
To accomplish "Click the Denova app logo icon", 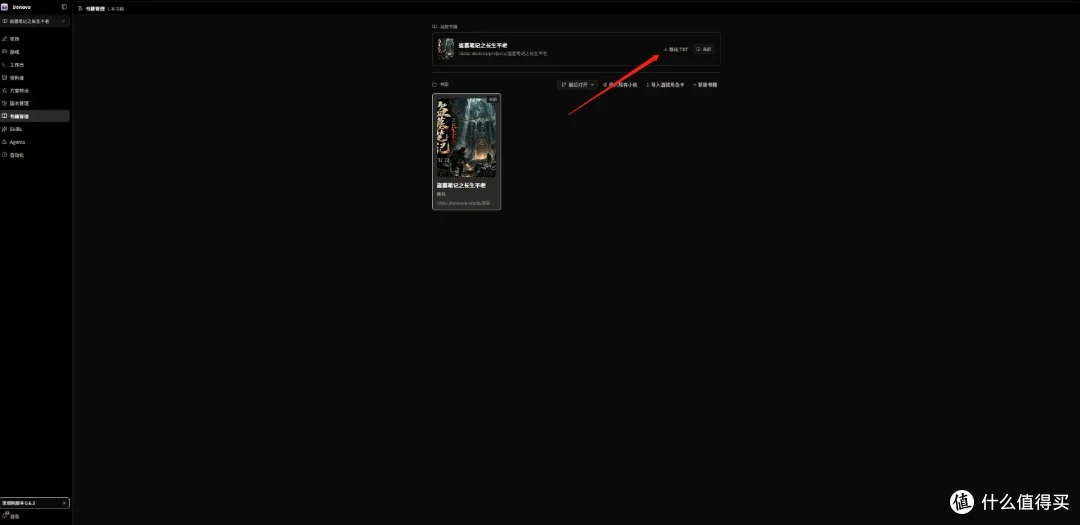I will tap(4, 7).
